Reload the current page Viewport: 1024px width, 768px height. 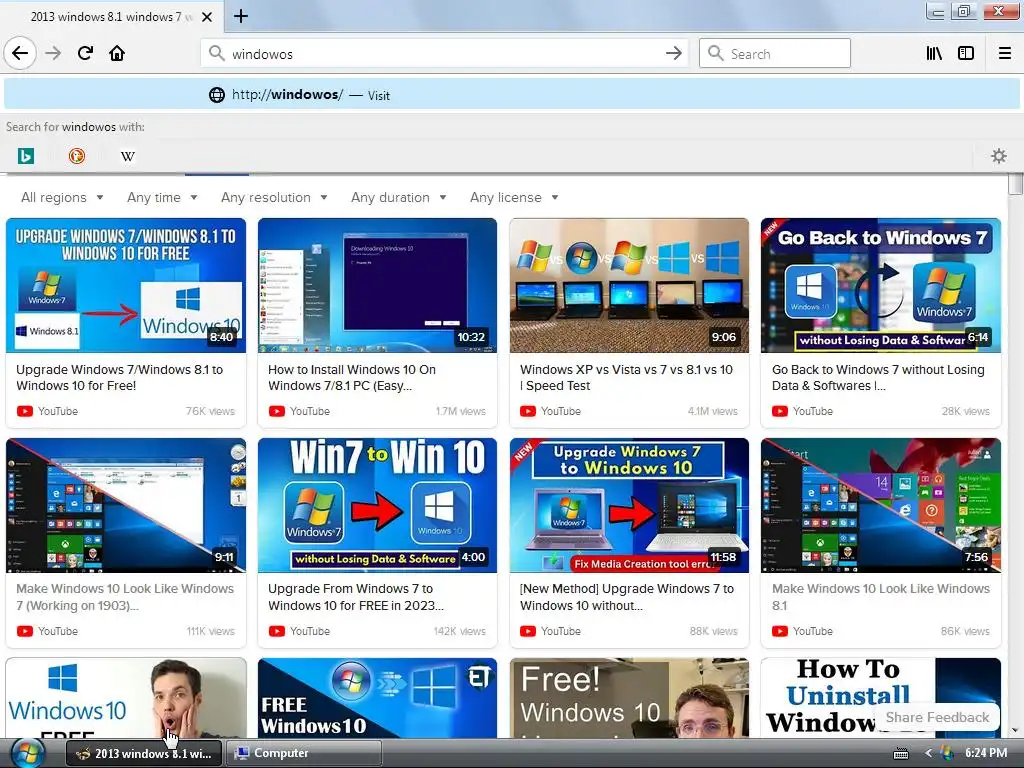point(85,53)
